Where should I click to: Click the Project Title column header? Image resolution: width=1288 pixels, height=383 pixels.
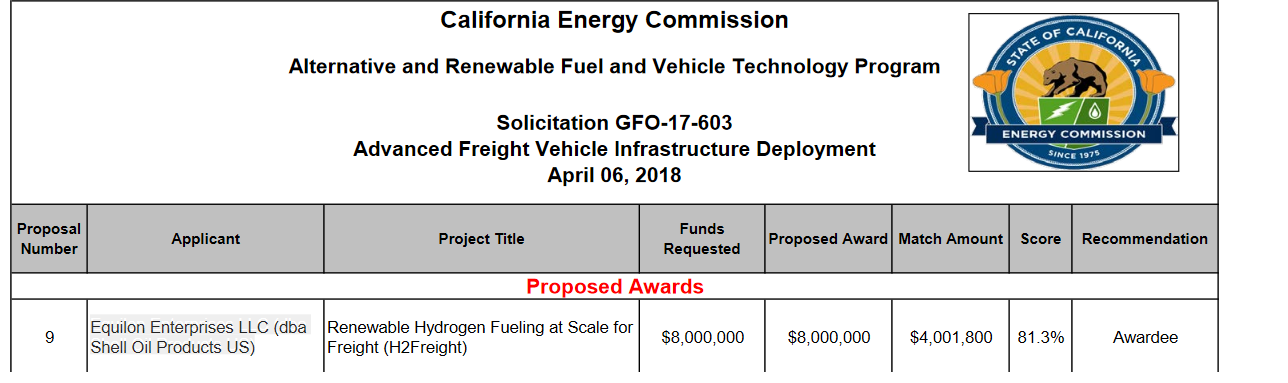click(x=481, y=239)
